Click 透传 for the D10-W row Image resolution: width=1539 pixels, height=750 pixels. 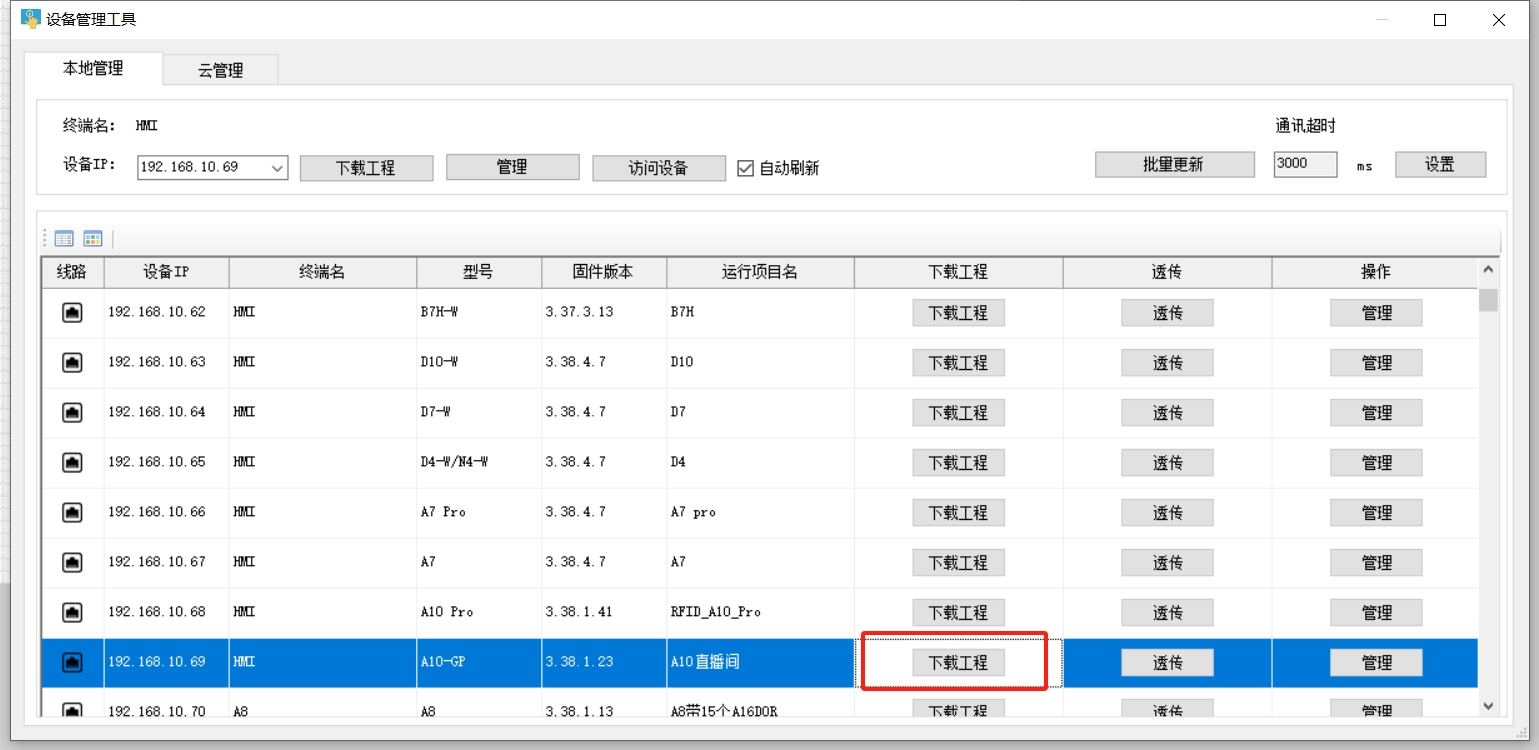click(x=1167, y=363)
